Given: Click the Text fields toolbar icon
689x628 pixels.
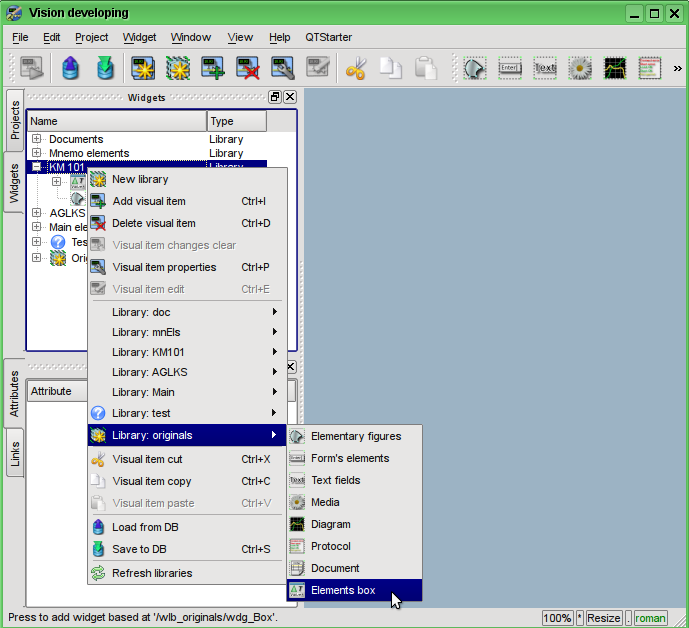Looking at the screenshot, I should 544,69.
